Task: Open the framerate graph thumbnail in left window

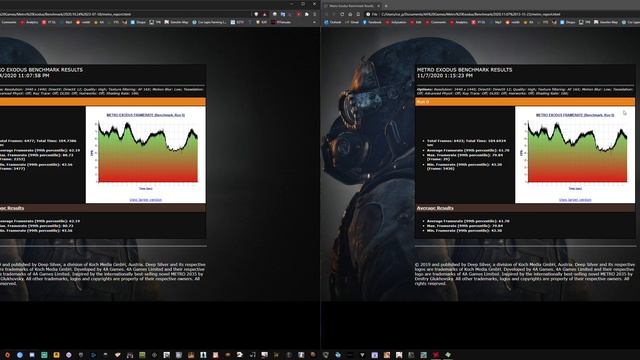Action: (146, 152)
